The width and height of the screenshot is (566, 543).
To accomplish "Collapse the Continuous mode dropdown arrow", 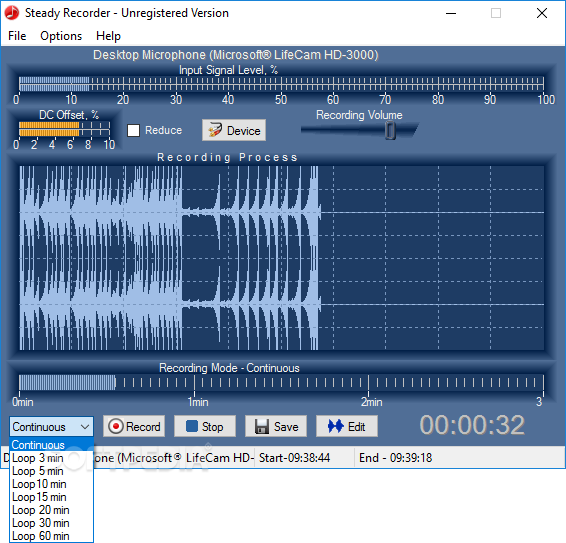I will [85, 427].
